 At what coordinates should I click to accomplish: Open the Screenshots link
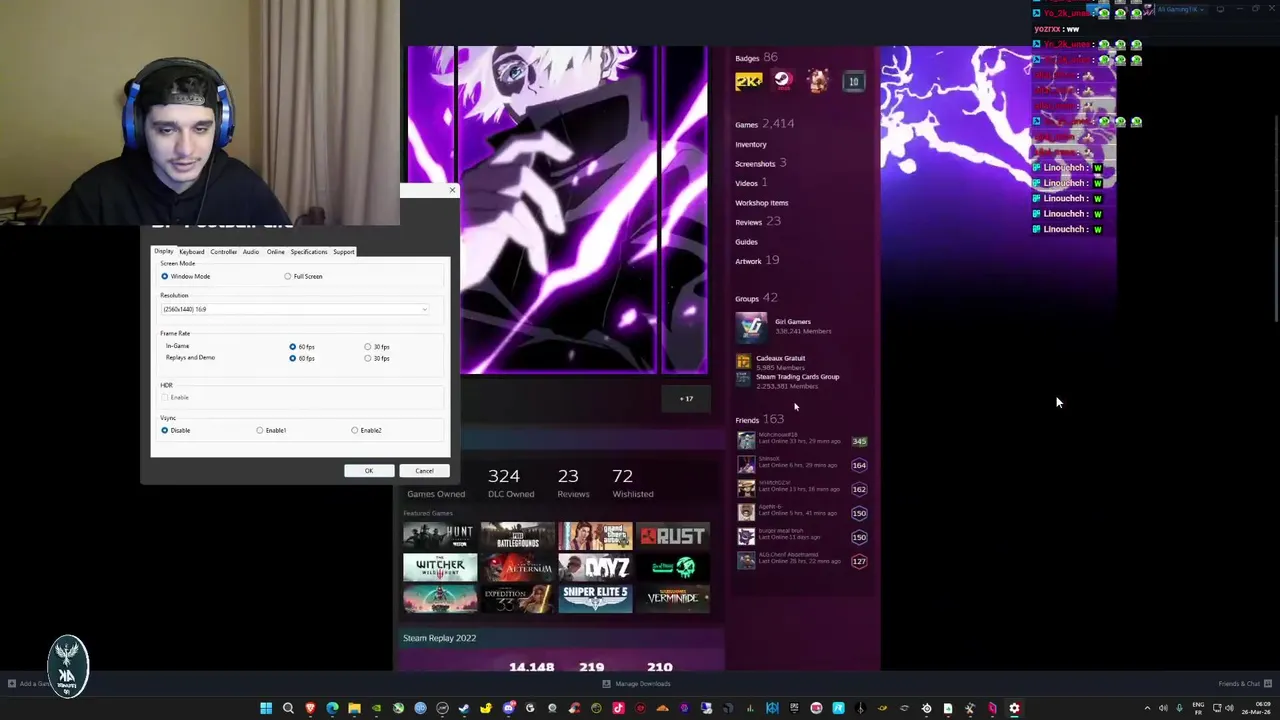761,163
